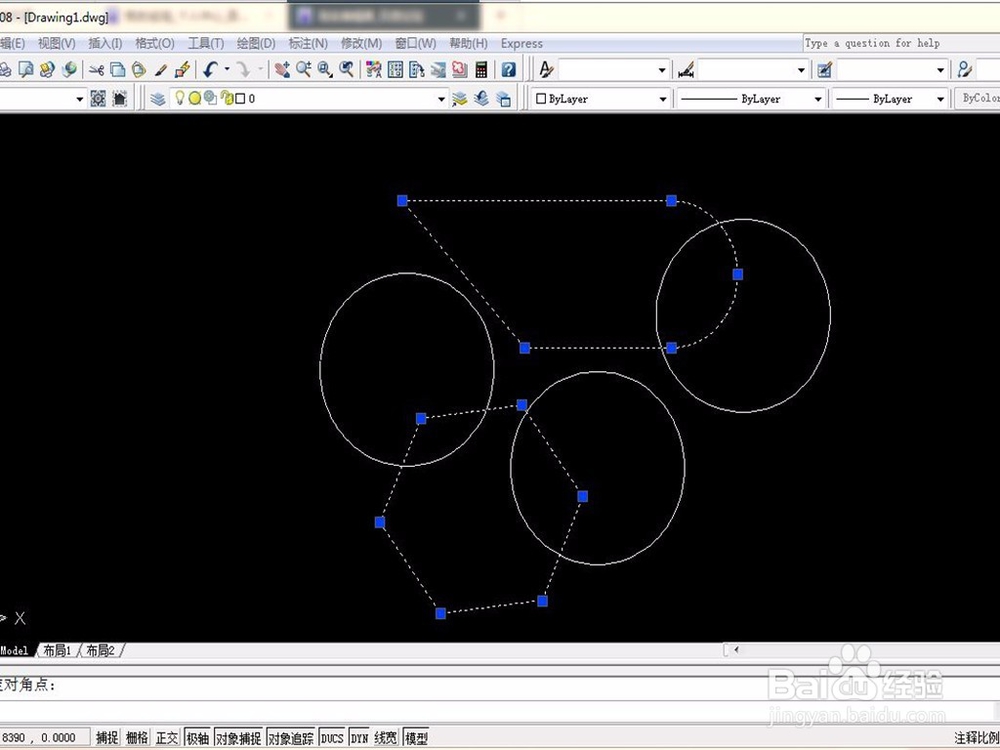This screenshot has height=750, width=1000.
Task: Toggle DUCS dynamic UCS button
Action: 332,738
